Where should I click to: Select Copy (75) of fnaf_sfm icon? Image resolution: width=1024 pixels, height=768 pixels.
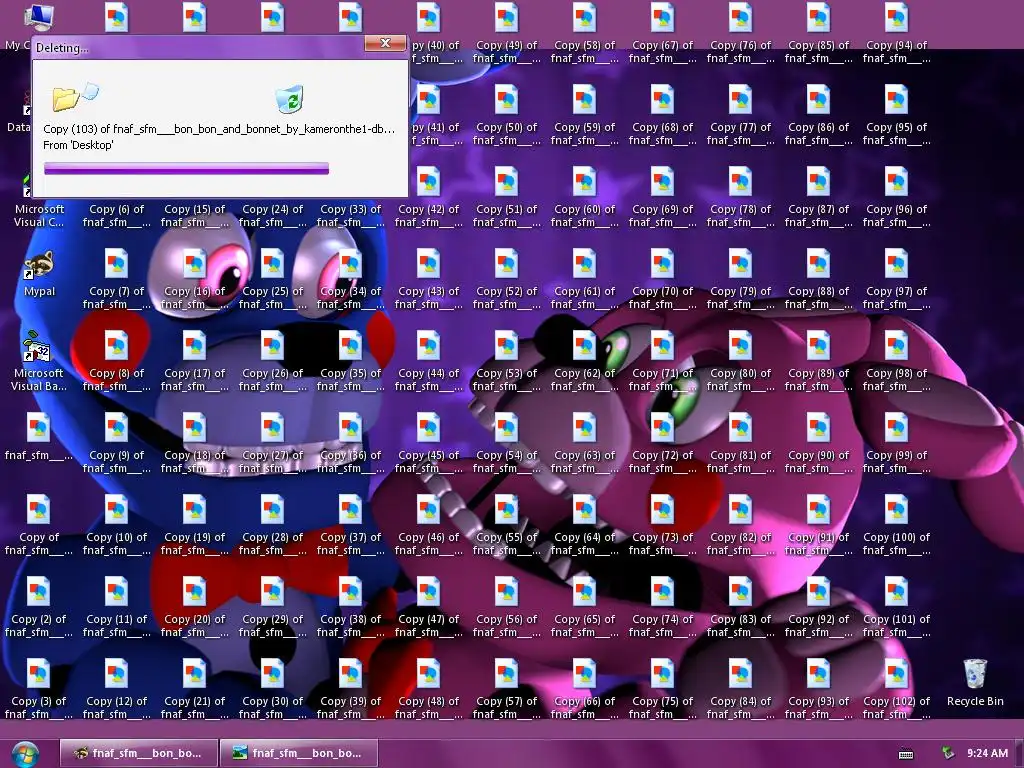pos(662,689)
